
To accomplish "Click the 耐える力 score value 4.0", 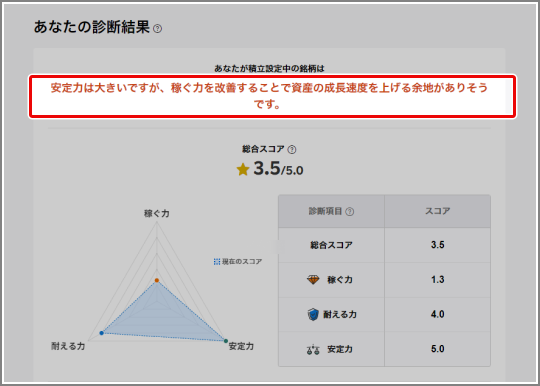I will (x=437, y=314).
